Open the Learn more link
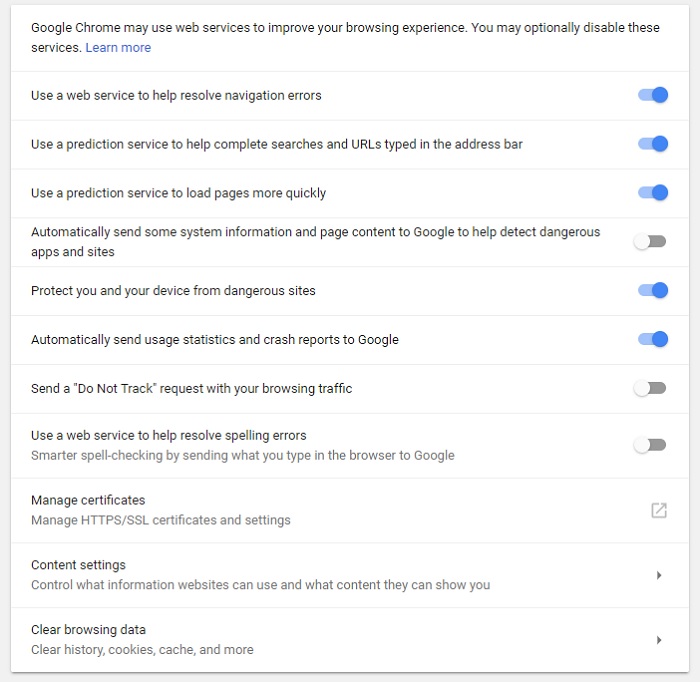This screenshot has height=682, width=700. 118,47
